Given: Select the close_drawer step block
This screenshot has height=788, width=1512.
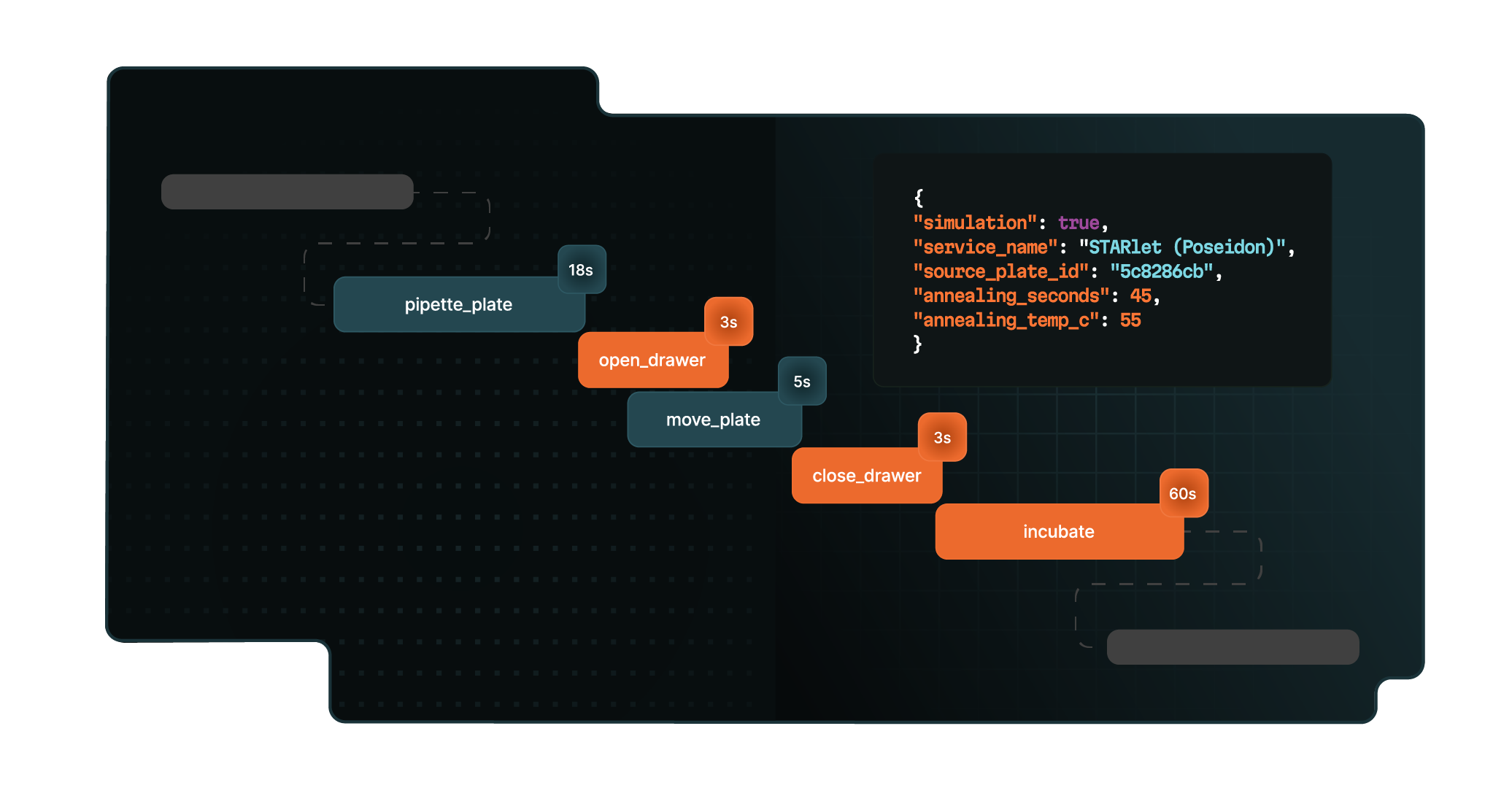Looking at the screenshot, I should pos(866,475).
